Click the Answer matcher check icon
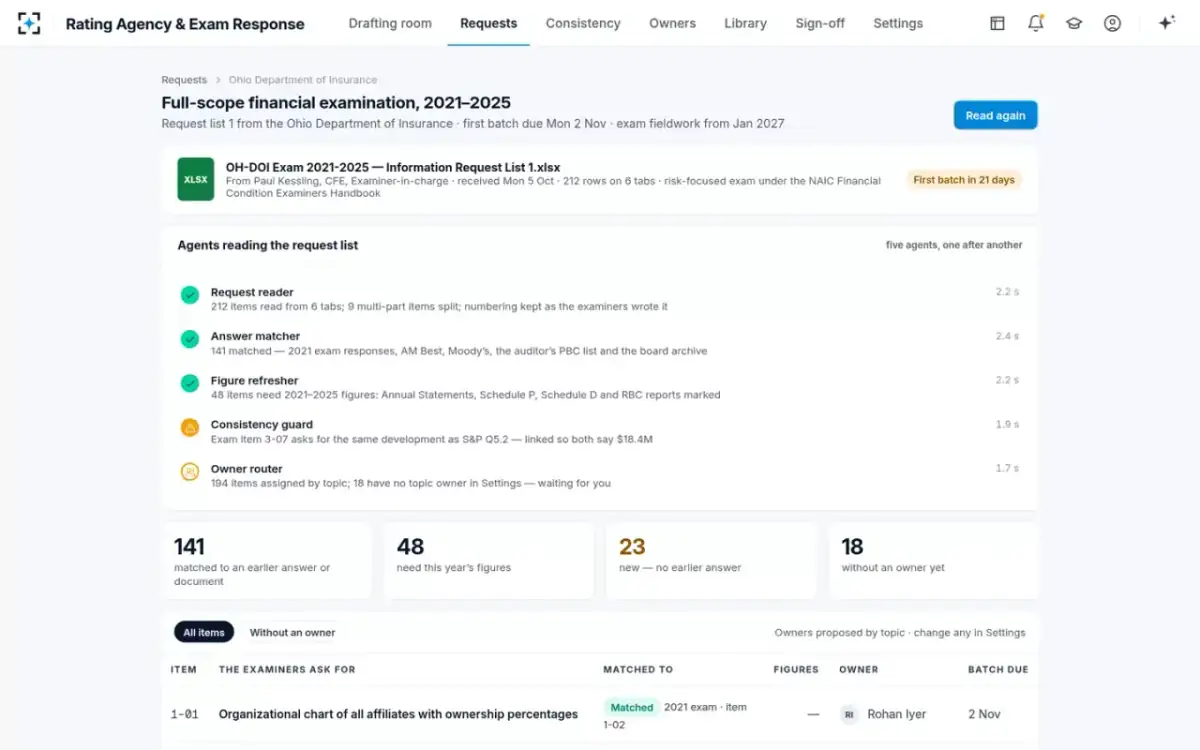 point(189,339)
